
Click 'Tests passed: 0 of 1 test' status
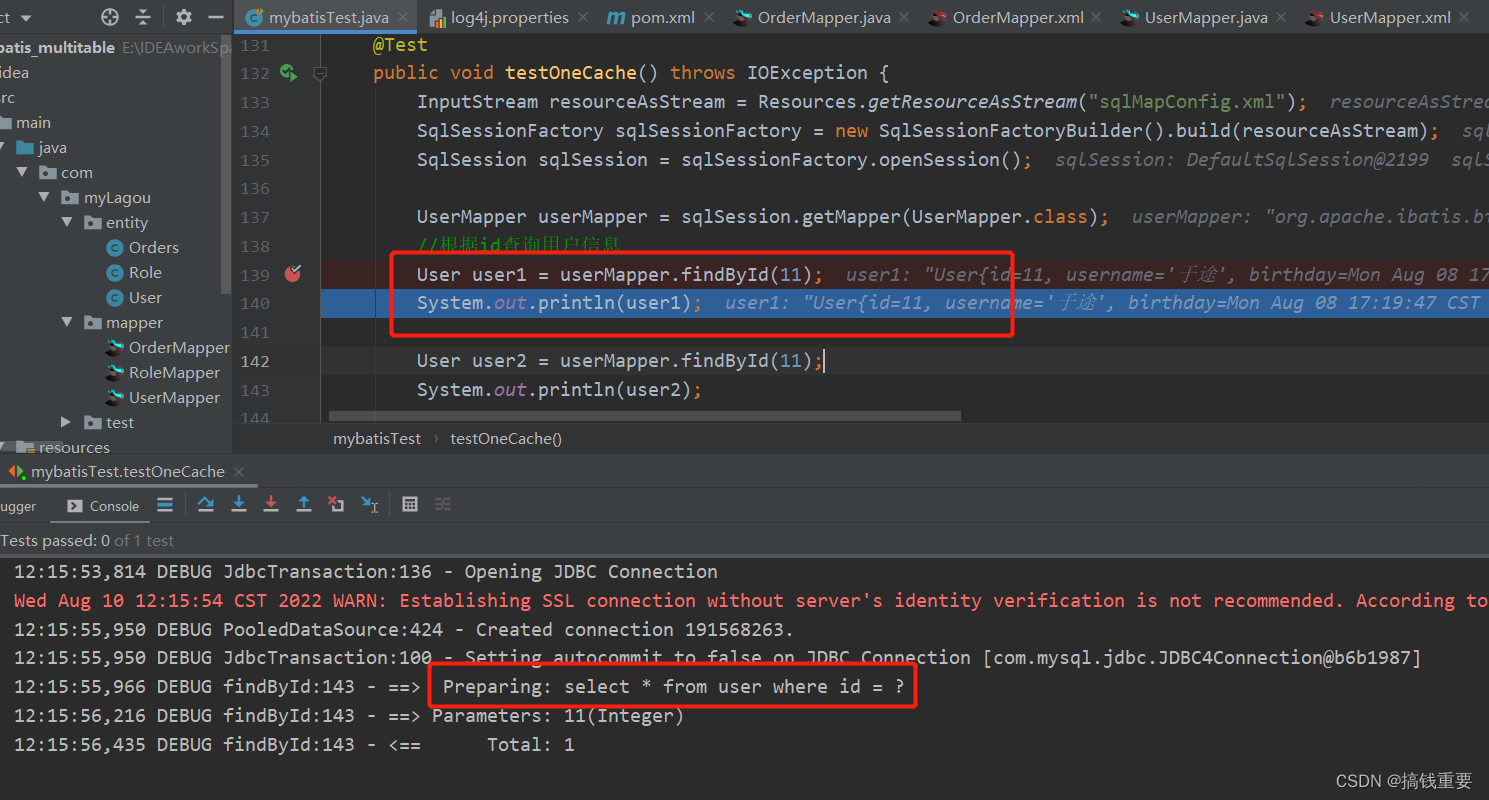87,541
